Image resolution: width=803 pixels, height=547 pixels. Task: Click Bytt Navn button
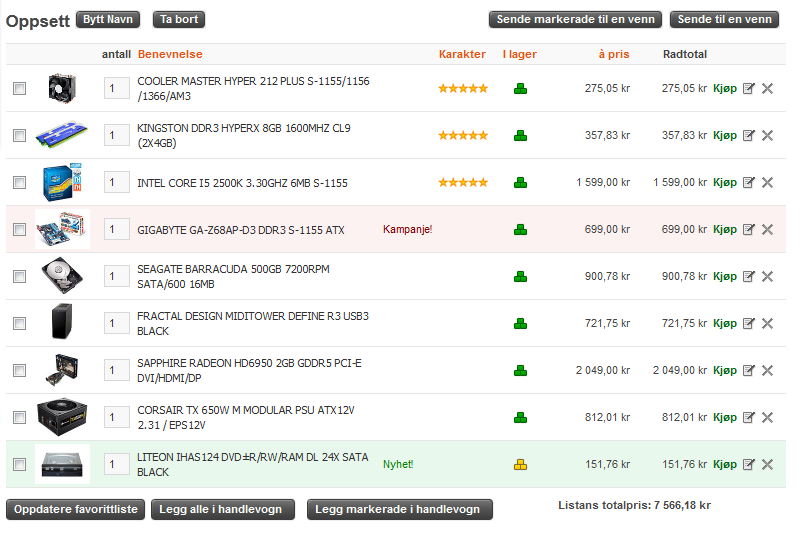coord(108,19)
